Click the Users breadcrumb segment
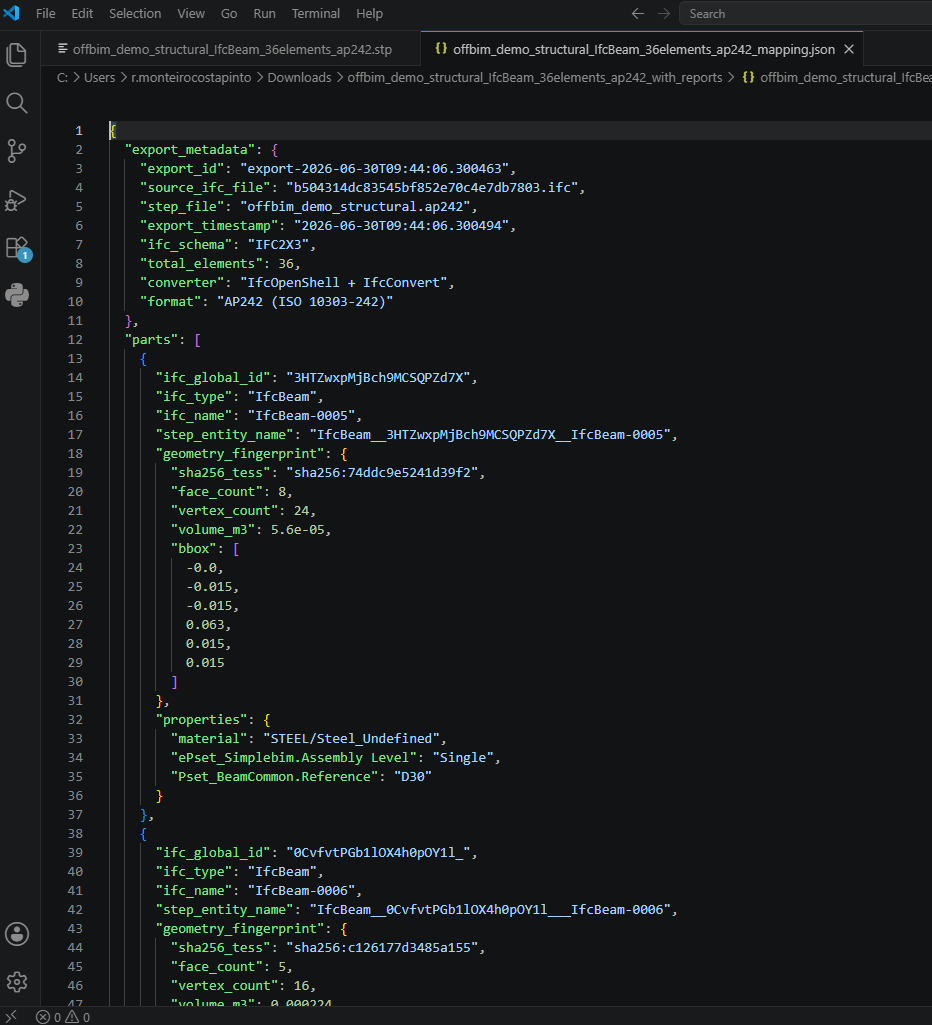 (99, 78)
